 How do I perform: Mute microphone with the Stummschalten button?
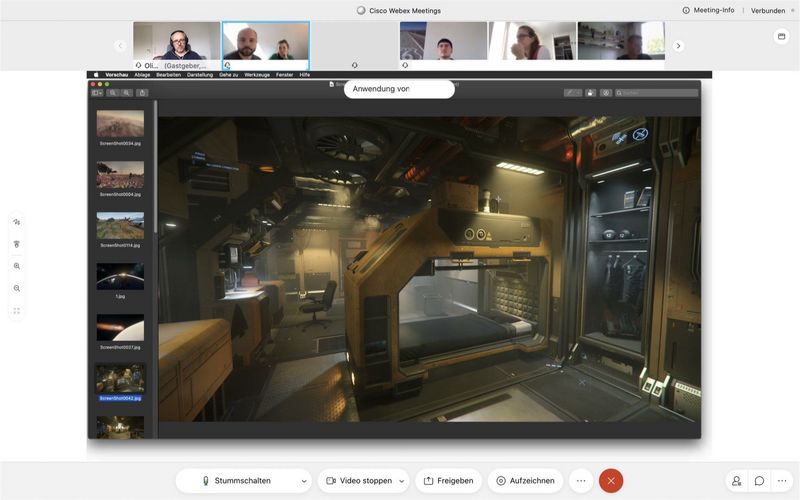pos(237,481)
